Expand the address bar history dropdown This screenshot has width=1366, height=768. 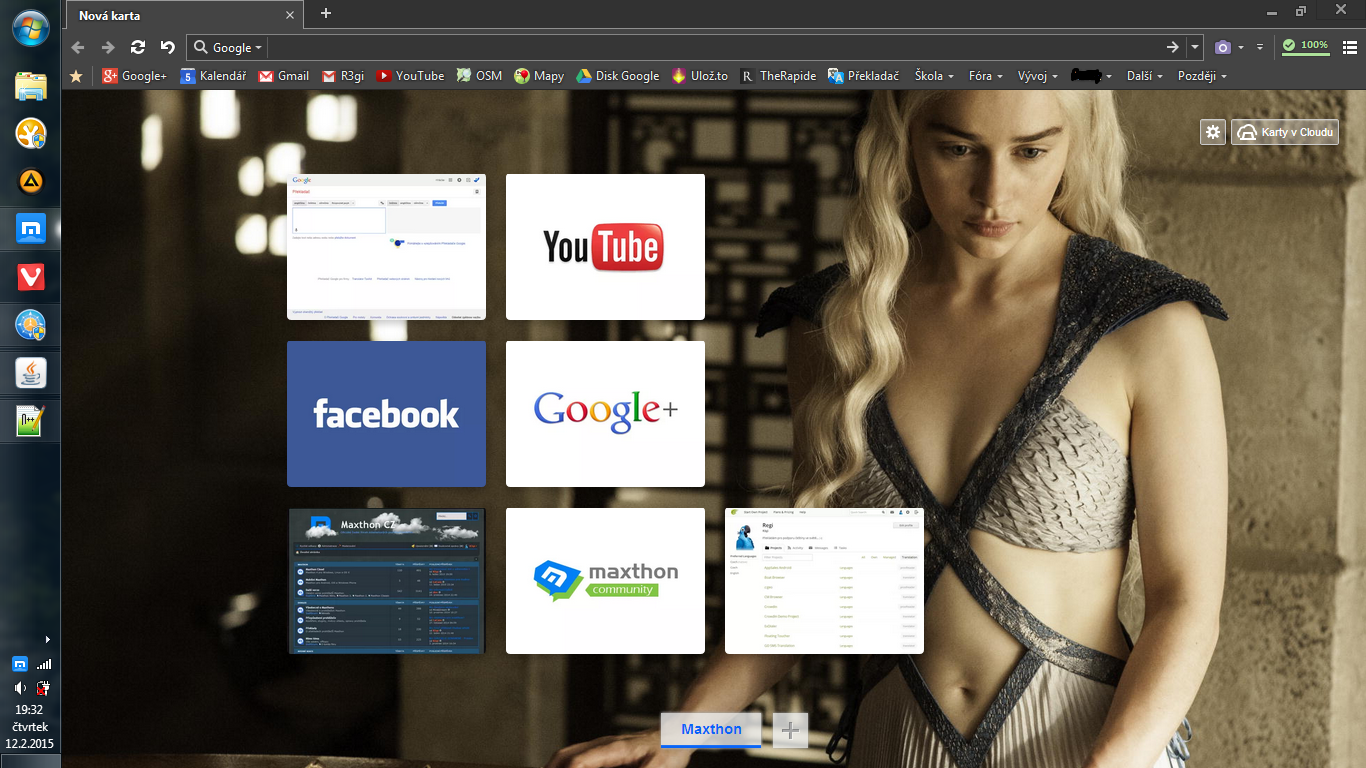[1195, 47]
